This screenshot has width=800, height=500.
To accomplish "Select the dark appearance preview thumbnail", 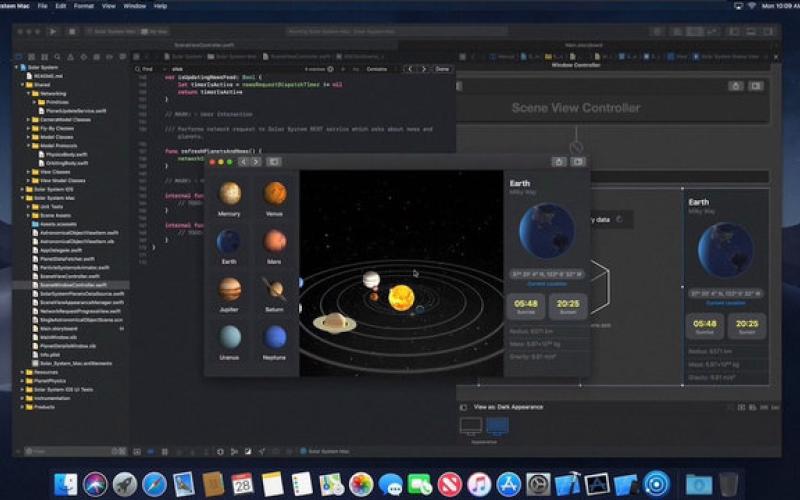I will (497, 425).
